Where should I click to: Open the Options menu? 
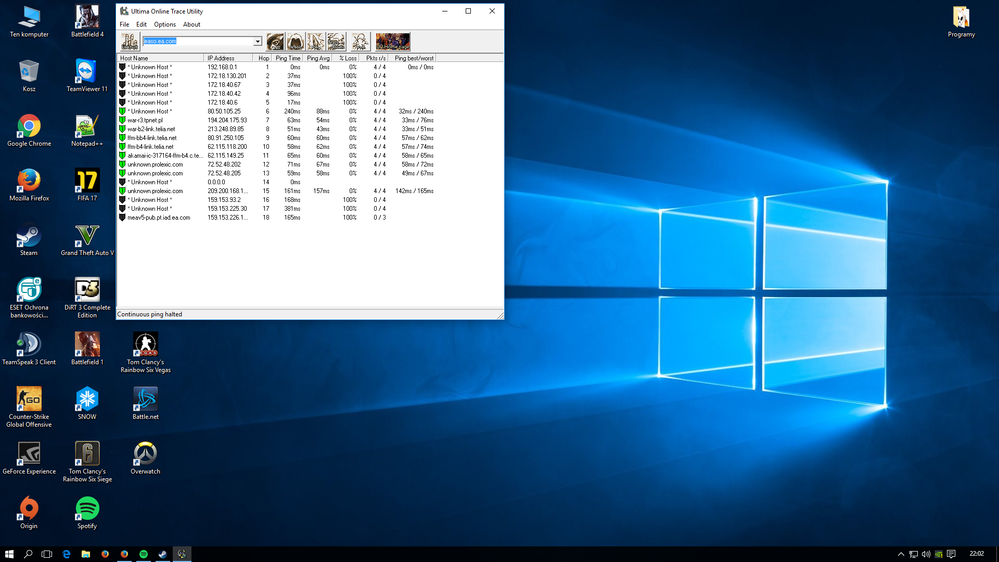coord(164,24)
